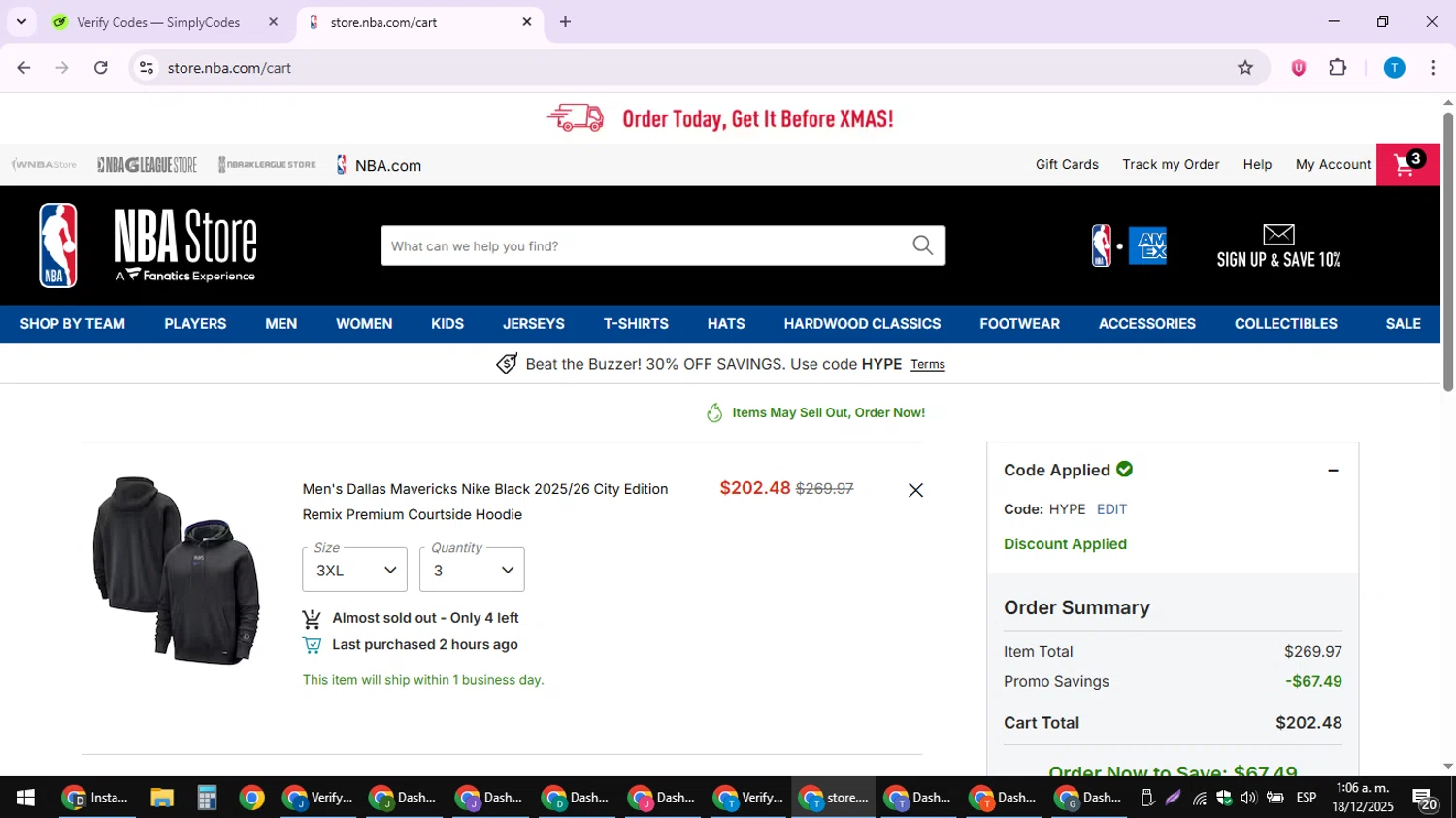Screen dimensions: 1456x818
Task: Bookmark this page with the star icon
Action: click(x=1245, y=68)
